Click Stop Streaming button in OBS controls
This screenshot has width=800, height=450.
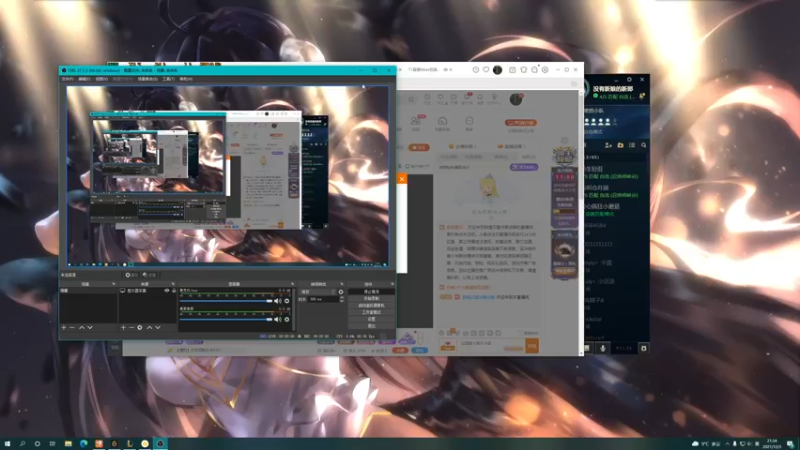point(371,291)
